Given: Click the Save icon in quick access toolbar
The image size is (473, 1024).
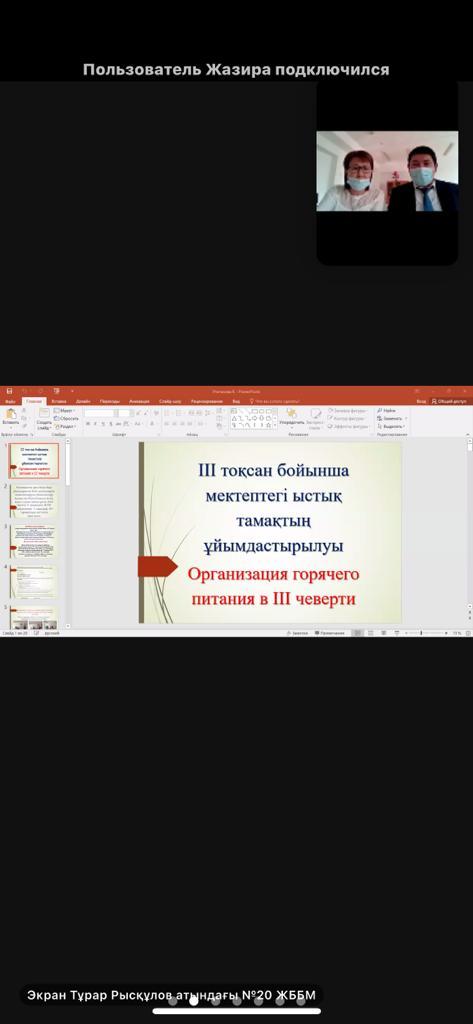Looking at the screenshot, I should point(9,391).
